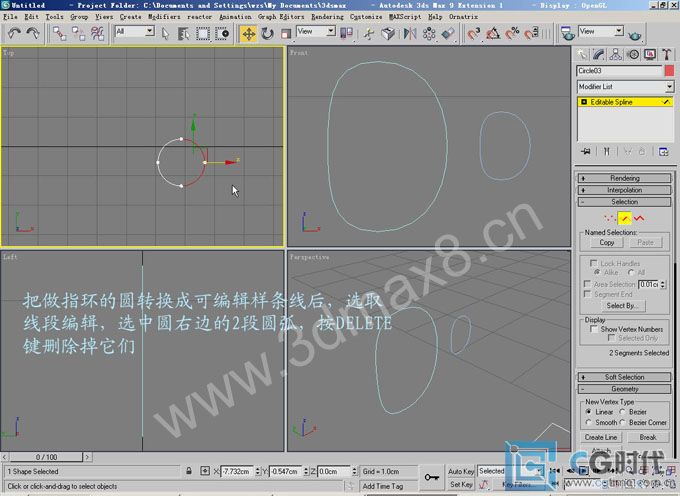
Task: Open the Modifier List dropdown
Action: pyautogui.click(x=625, y=87)
